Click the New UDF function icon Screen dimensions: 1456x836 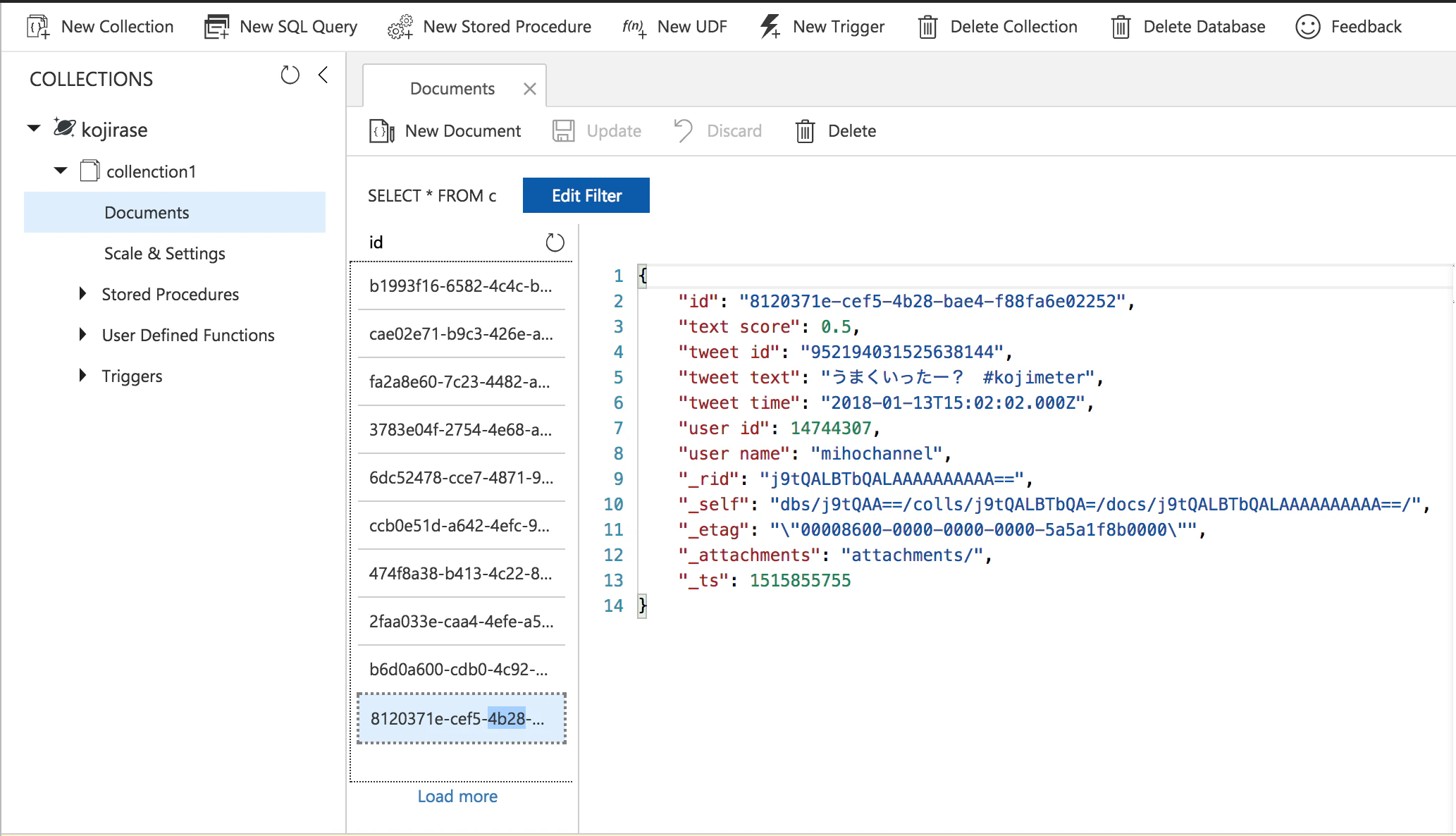tap(634, 27)
